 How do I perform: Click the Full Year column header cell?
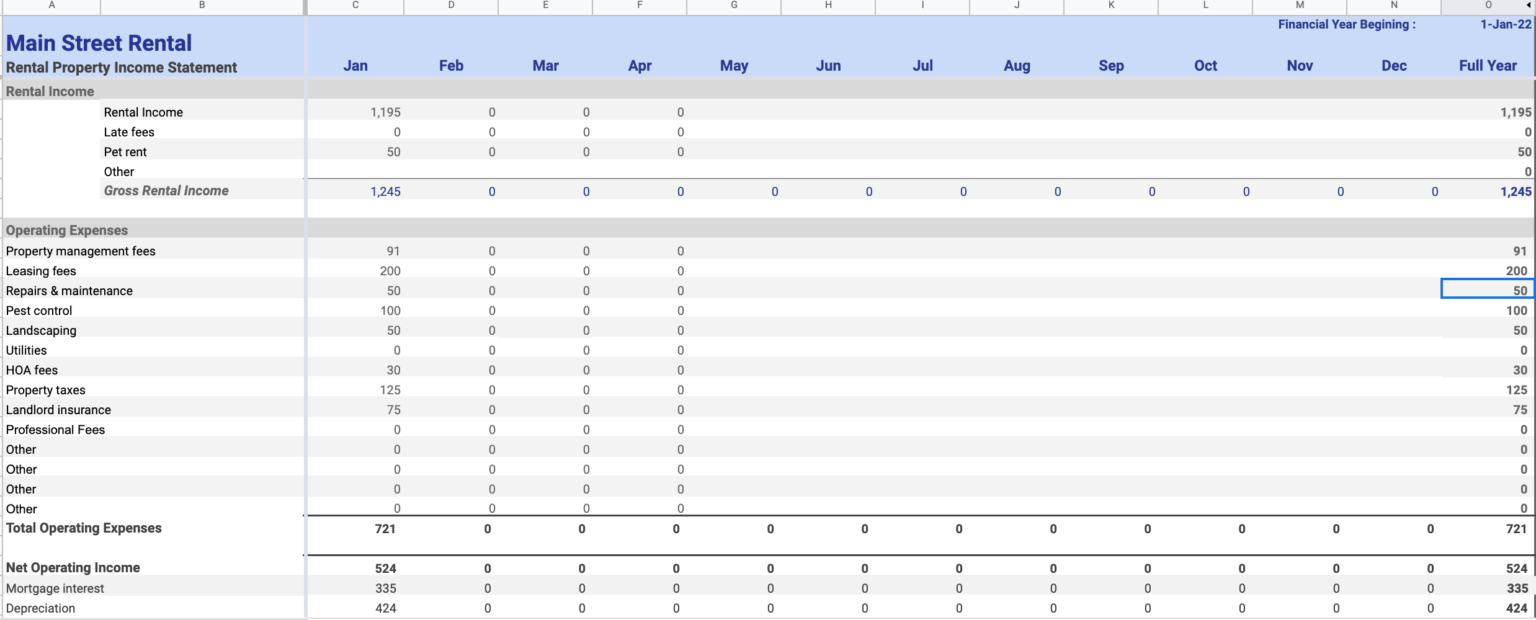pos(1487,65)
